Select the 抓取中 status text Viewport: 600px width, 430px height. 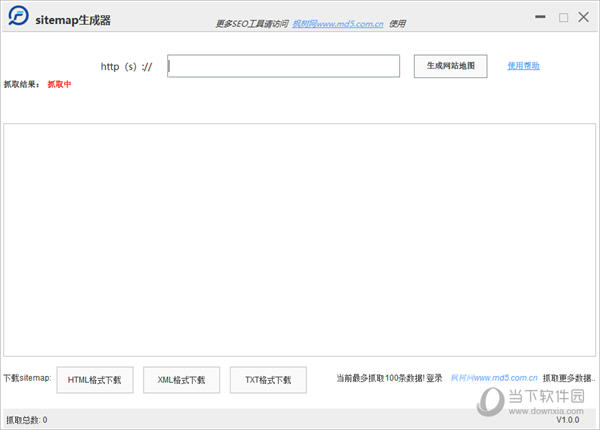[59, 84]
